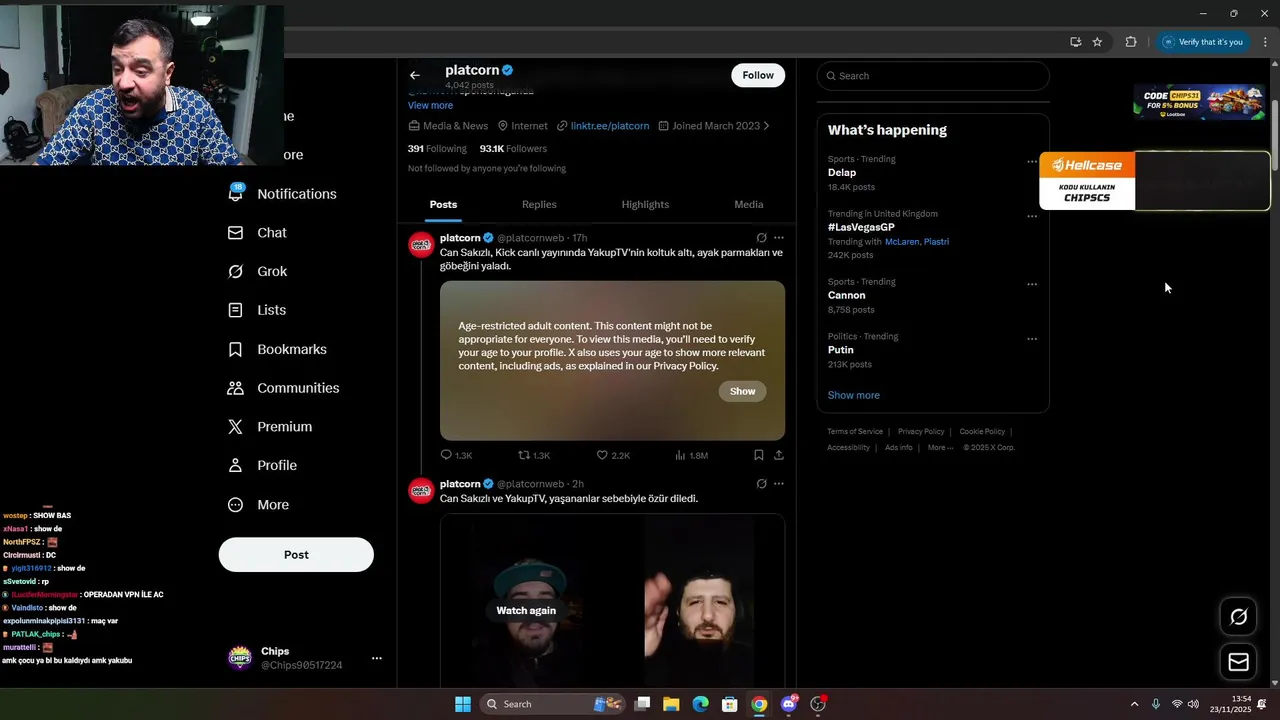Open the floating Grok button

[1238, 617]
